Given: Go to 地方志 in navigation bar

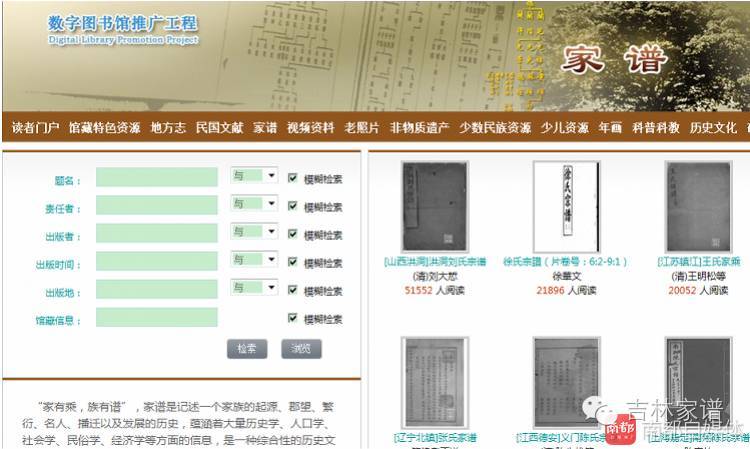Looking at the screenshot, I should tap(168, 128).
